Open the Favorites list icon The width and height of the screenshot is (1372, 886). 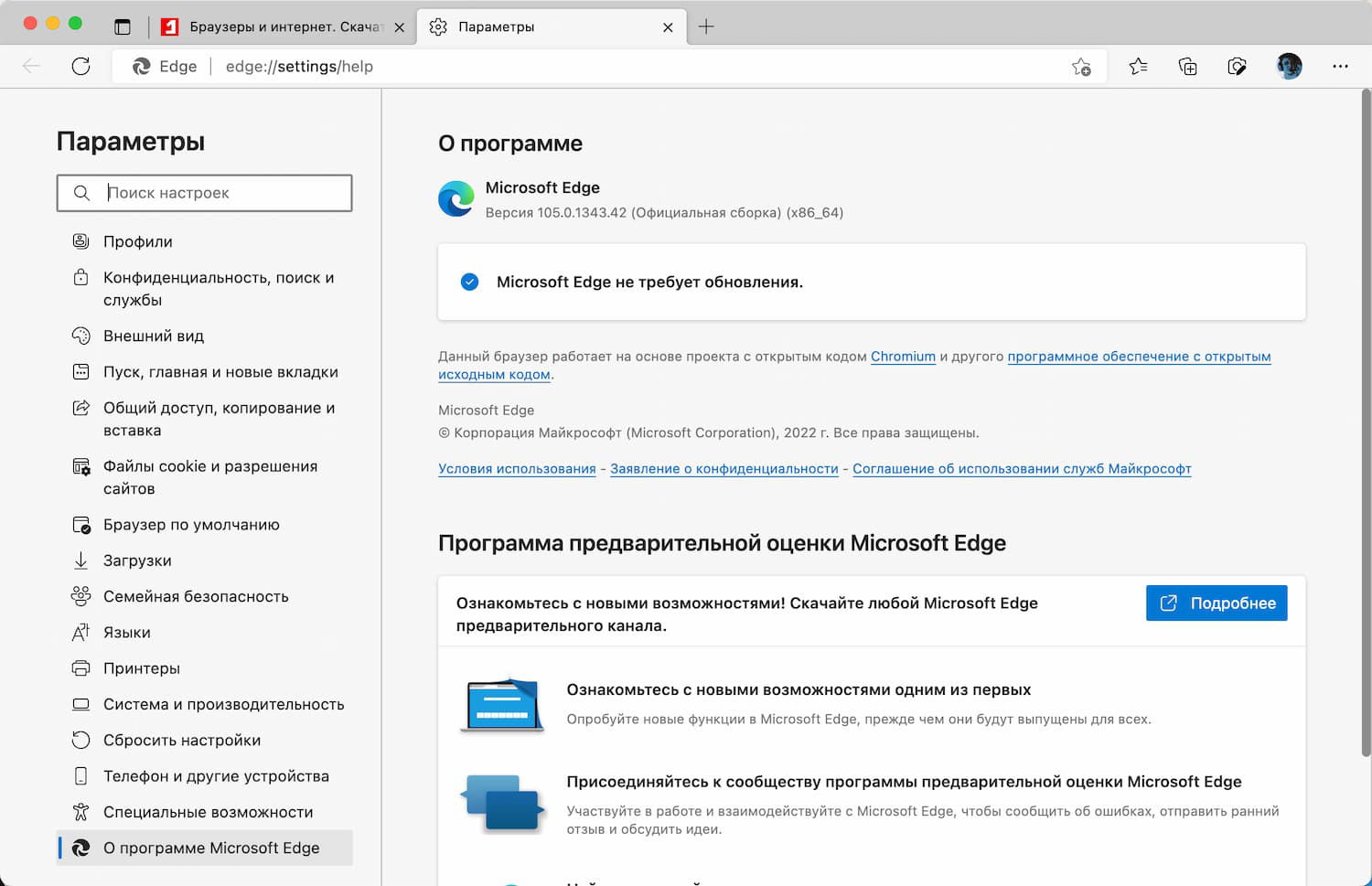tap(1138, 66)
